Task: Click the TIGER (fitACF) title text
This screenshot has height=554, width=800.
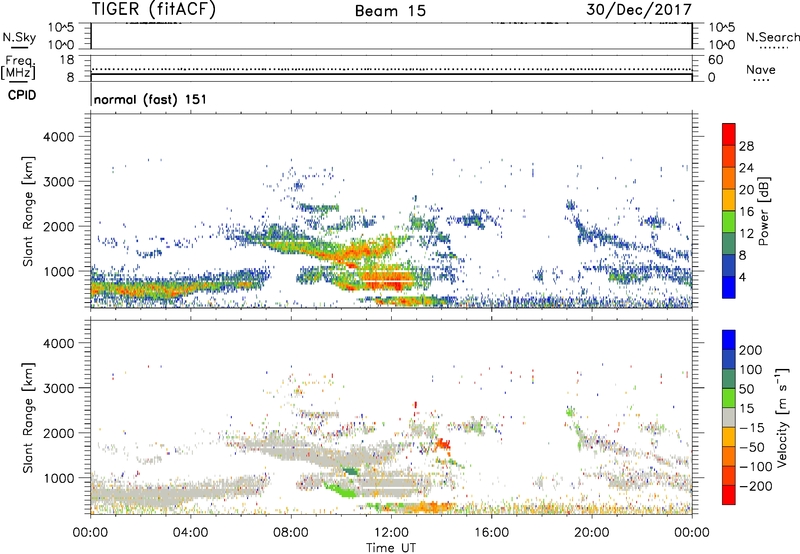Action: click(x=154, y=9)
